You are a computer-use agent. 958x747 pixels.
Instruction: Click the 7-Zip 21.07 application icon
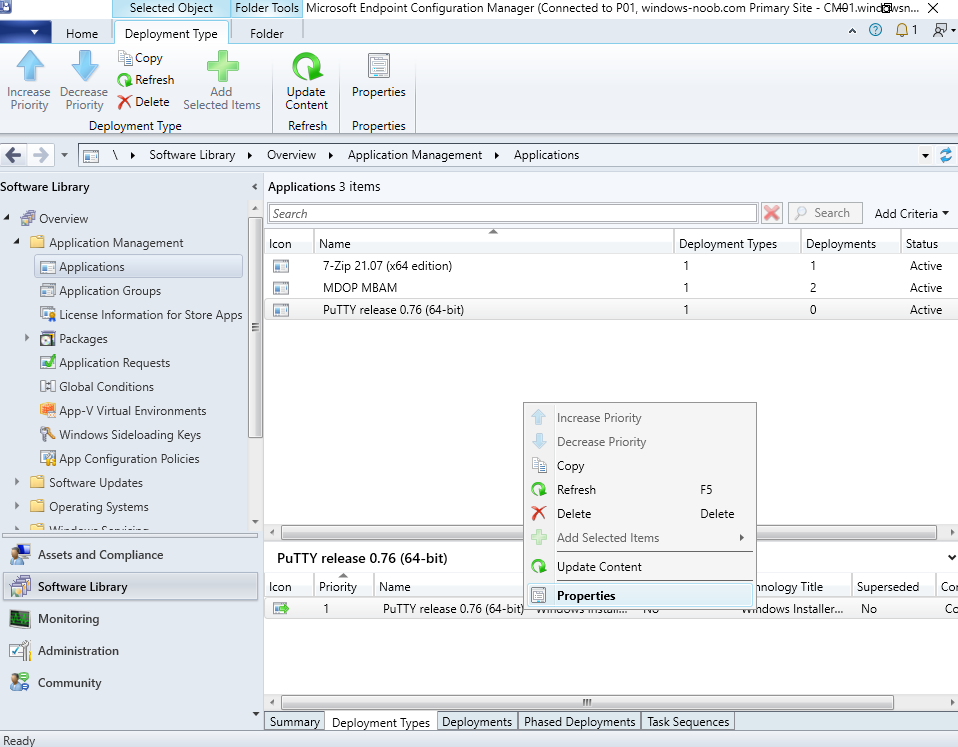click(281, 266)
